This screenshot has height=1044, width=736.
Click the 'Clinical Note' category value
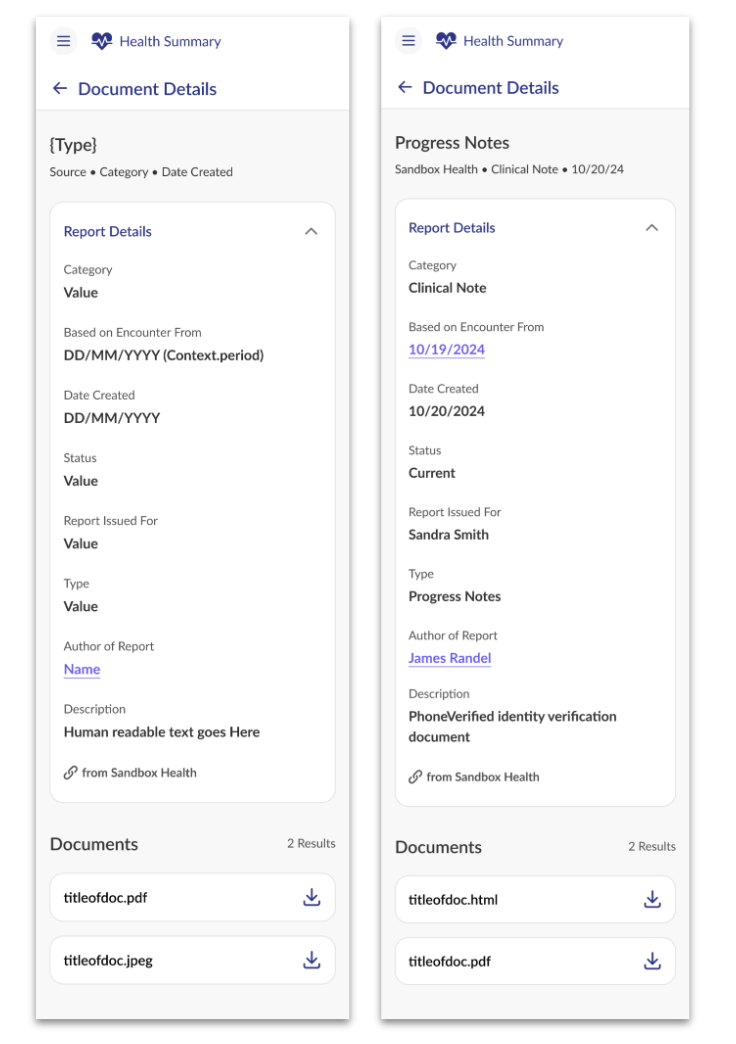coord(447,288)
